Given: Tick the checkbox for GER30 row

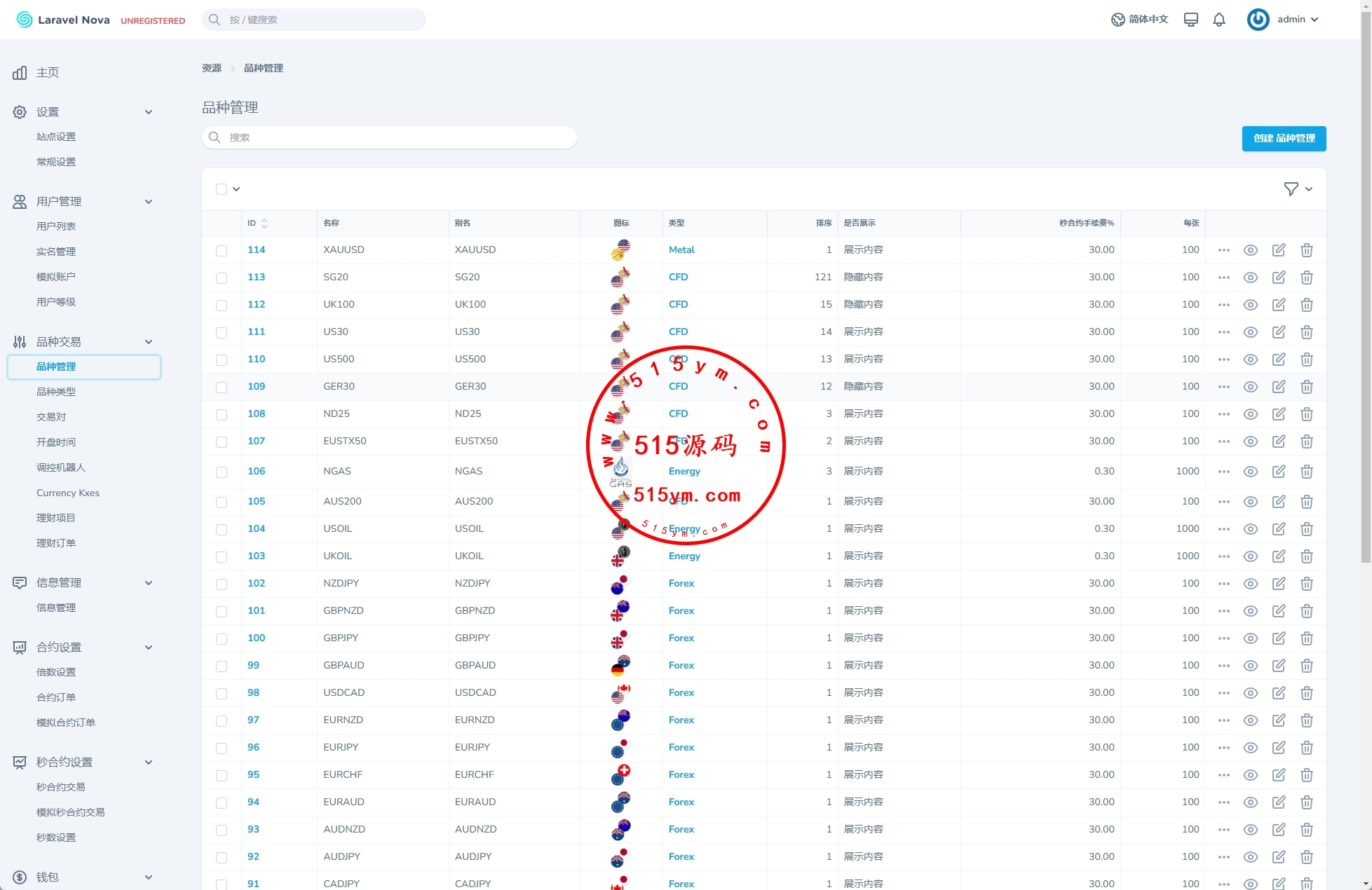Looking at the screenshot, I should tap(222, 387).
